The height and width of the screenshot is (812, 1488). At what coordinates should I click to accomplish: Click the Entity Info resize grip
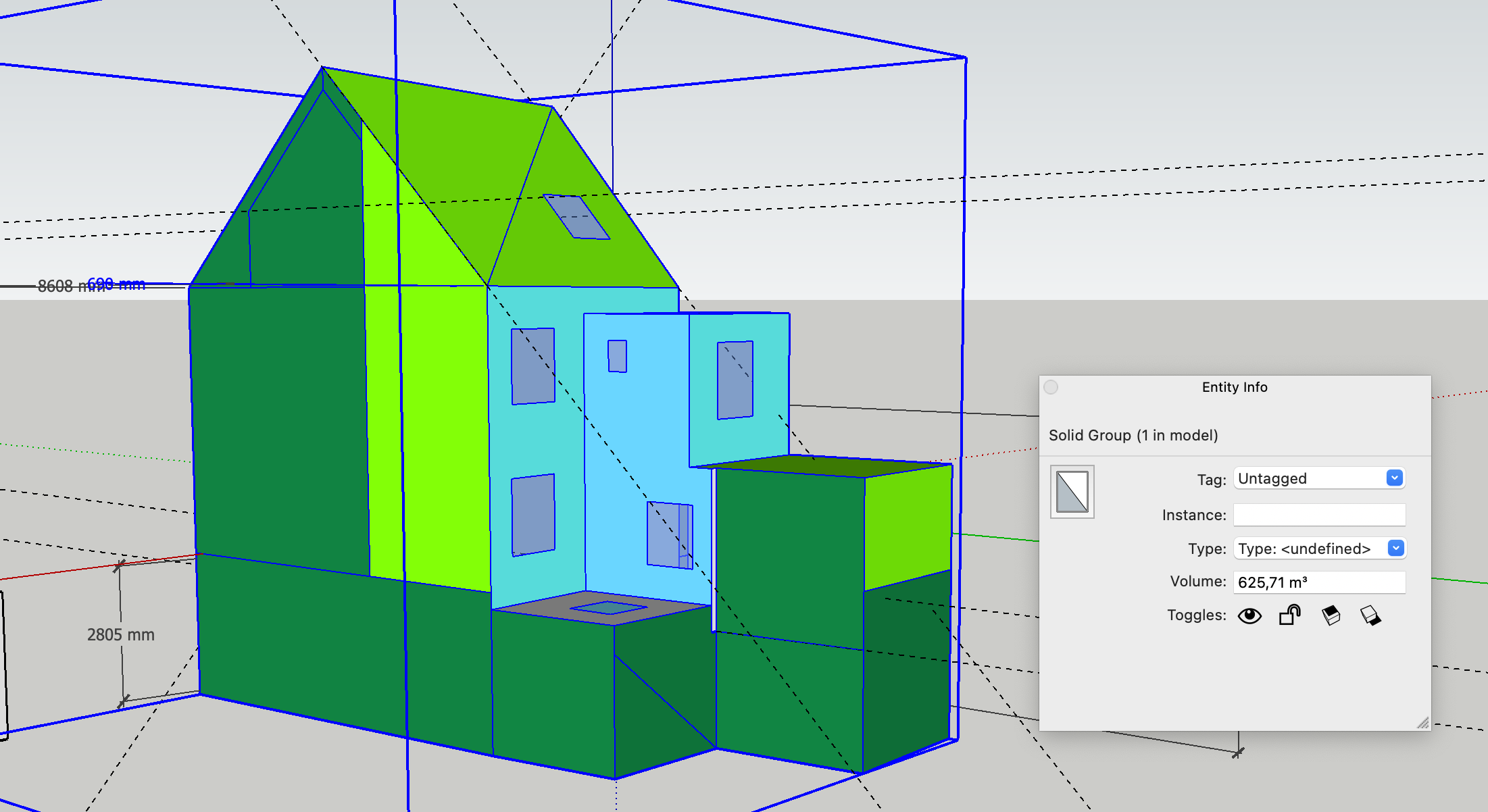(x=1423, y=723)
